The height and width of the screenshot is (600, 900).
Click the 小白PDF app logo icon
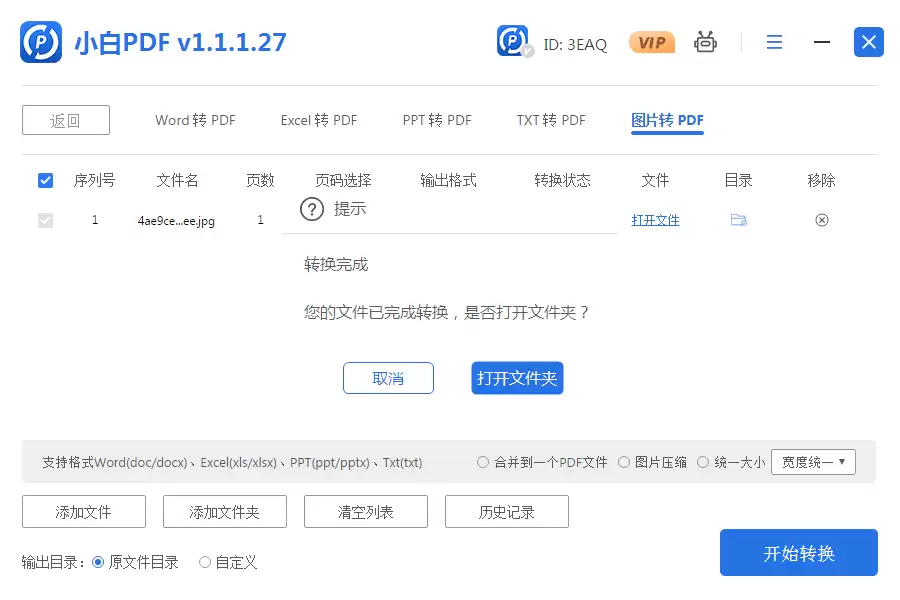click(x=41, y=42)
